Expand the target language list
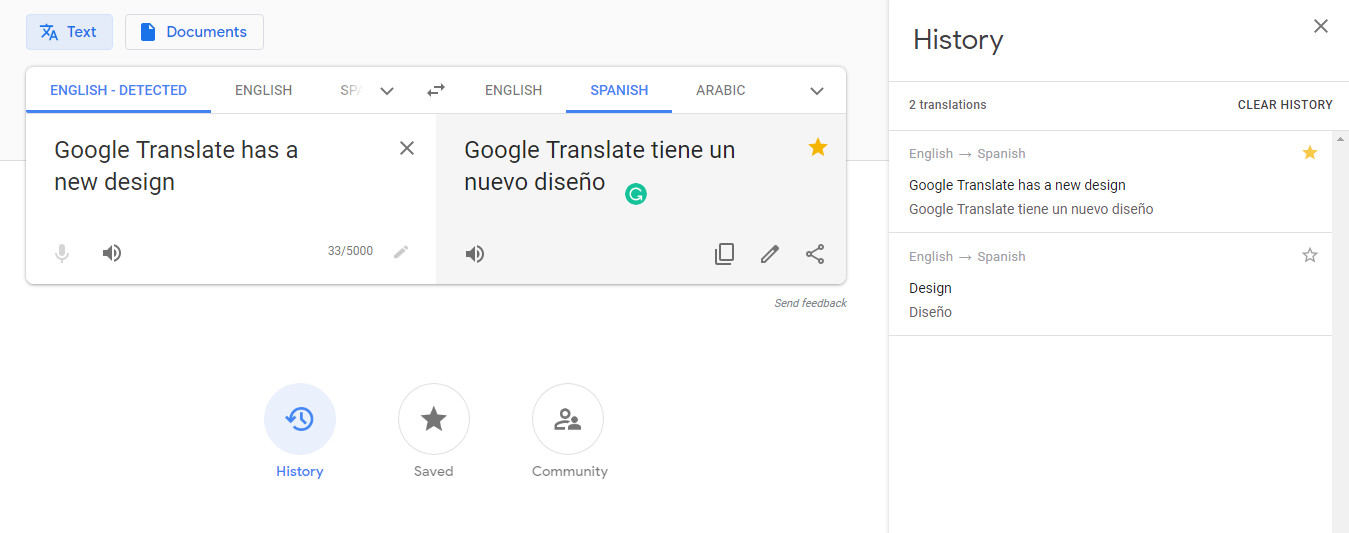This screenshot has width=1349, height=533. click(817, 91)
